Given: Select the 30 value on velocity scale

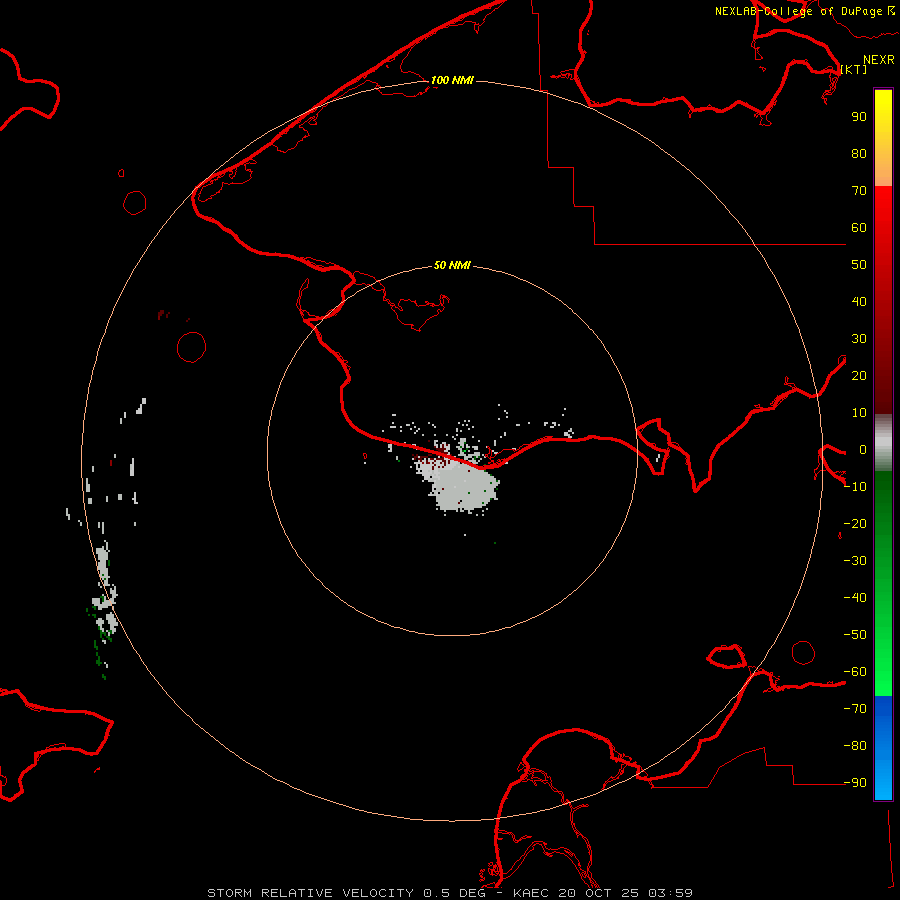Looking at the screenshot, I should 859,339.
